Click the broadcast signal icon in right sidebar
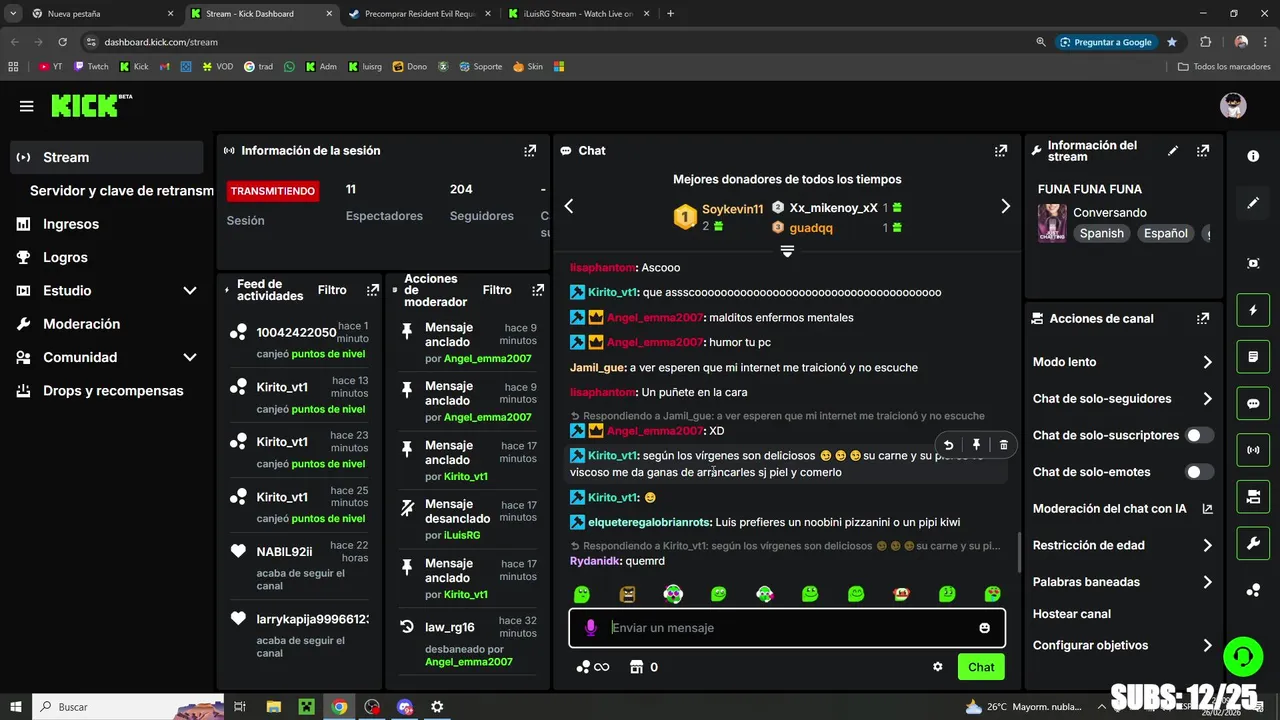The height and width of the screenshot is (720, 1280). coord(1253,450)
